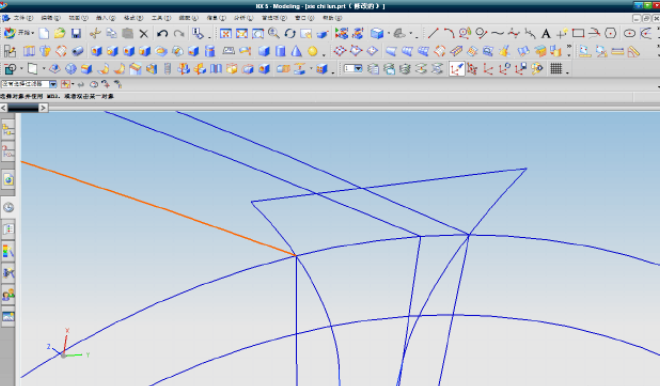Viewport: 660px width, 386px height.
Task: Open the selection filter combo box
Action: coord(29,84)
